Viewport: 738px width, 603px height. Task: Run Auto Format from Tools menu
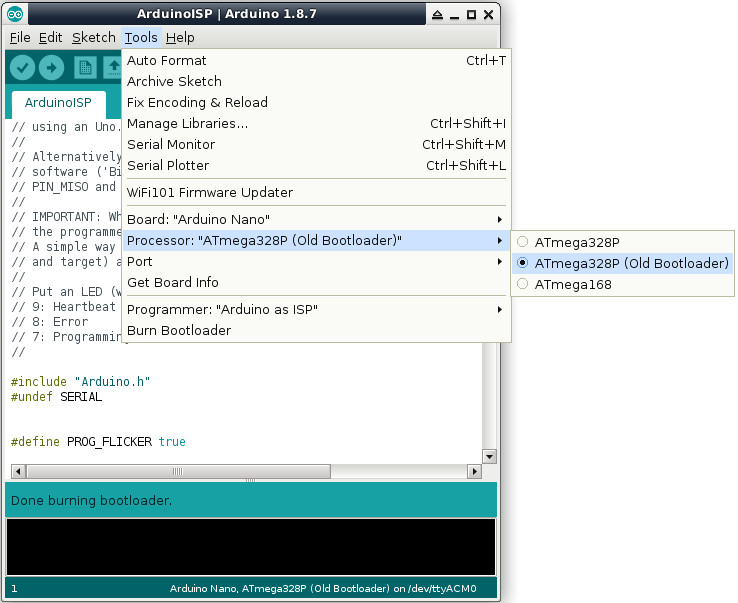[316, 60]
